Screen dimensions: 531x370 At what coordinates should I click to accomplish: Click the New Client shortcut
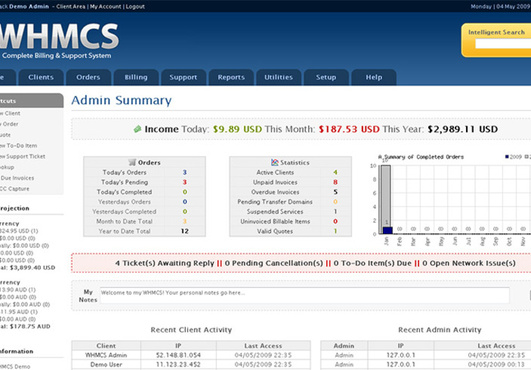click(x=10, y=113)
